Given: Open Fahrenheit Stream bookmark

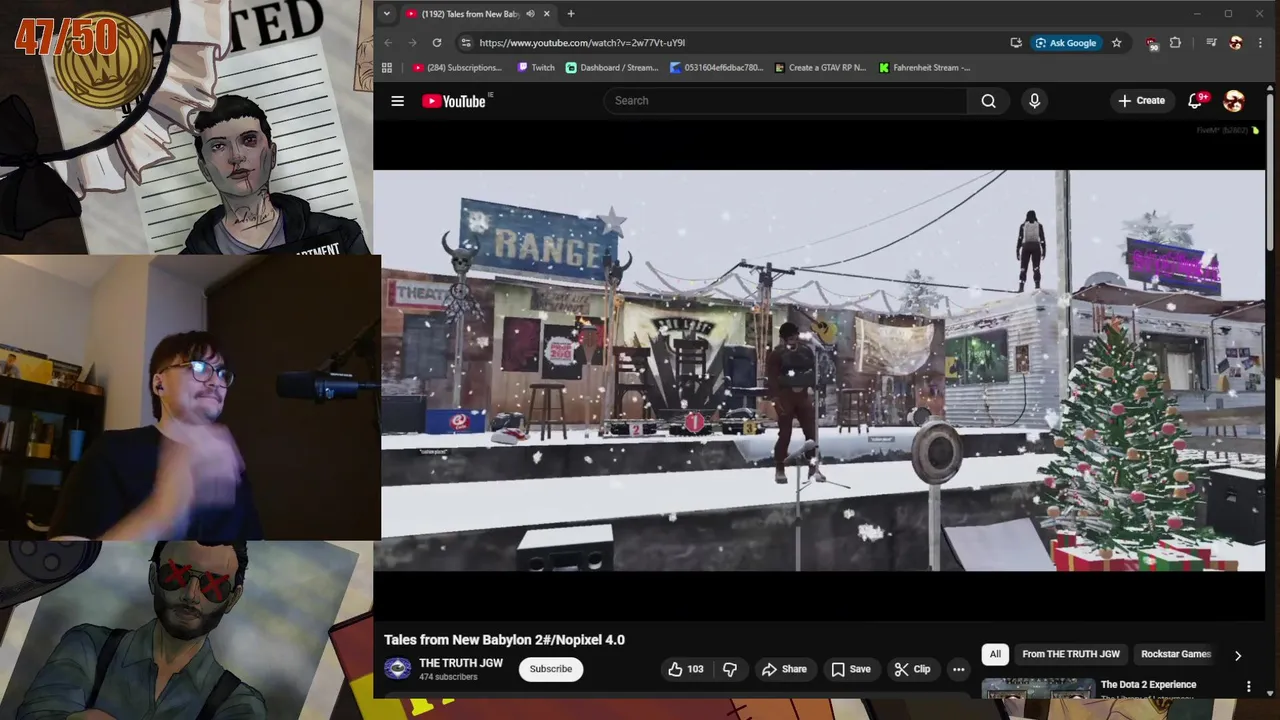Looking at the screenshot, I should tap(925, 68).
